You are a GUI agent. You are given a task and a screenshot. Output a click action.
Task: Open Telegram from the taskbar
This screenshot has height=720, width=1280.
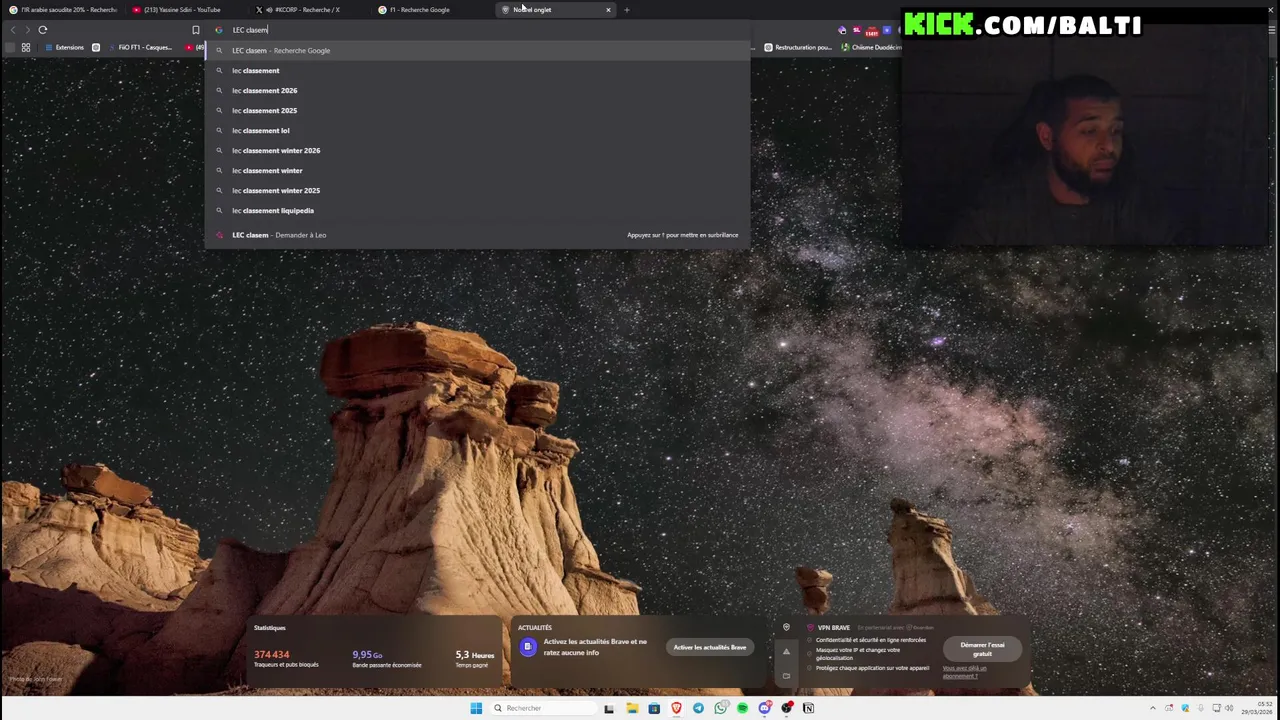click(698, 708)
